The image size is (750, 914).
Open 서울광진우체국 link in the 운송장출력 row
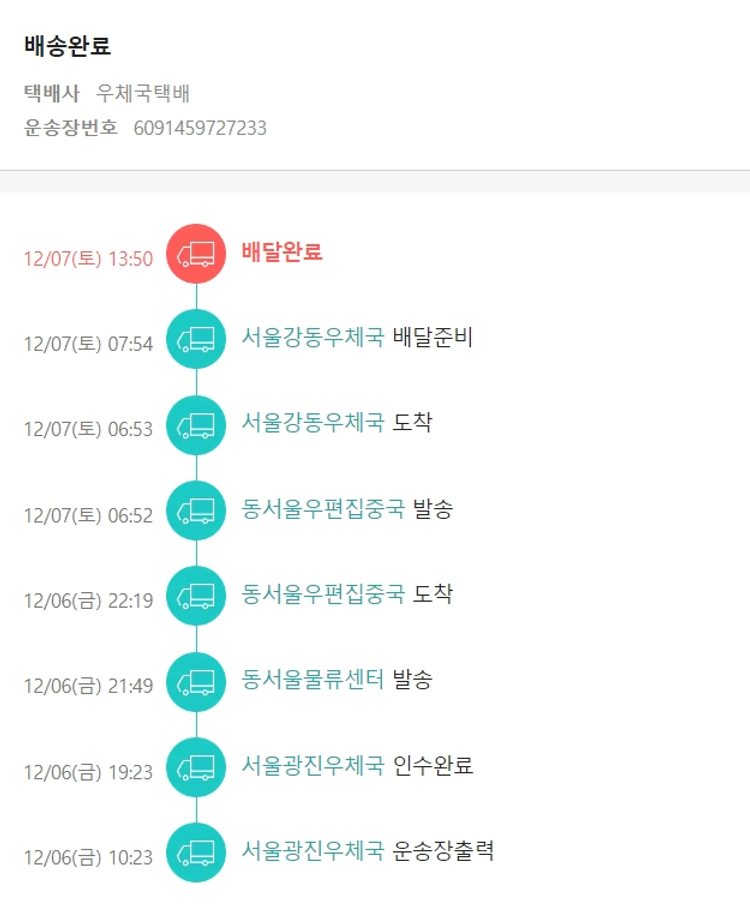pos(312,851)
